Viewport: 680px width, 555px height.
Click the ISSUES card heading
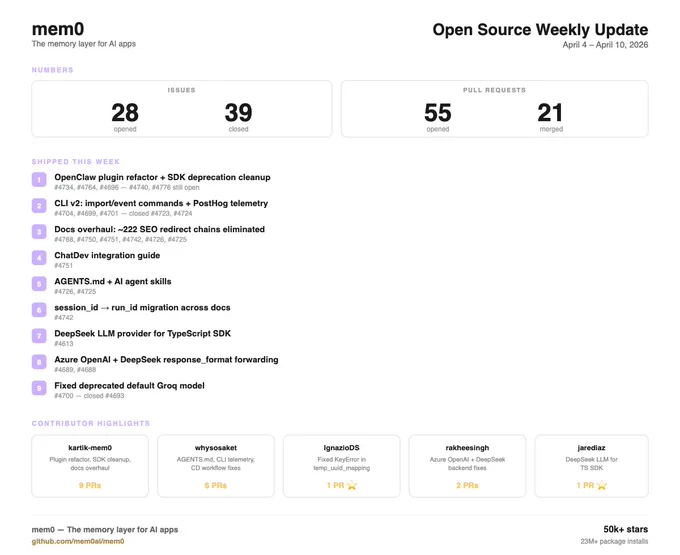[x=182, y=90]
